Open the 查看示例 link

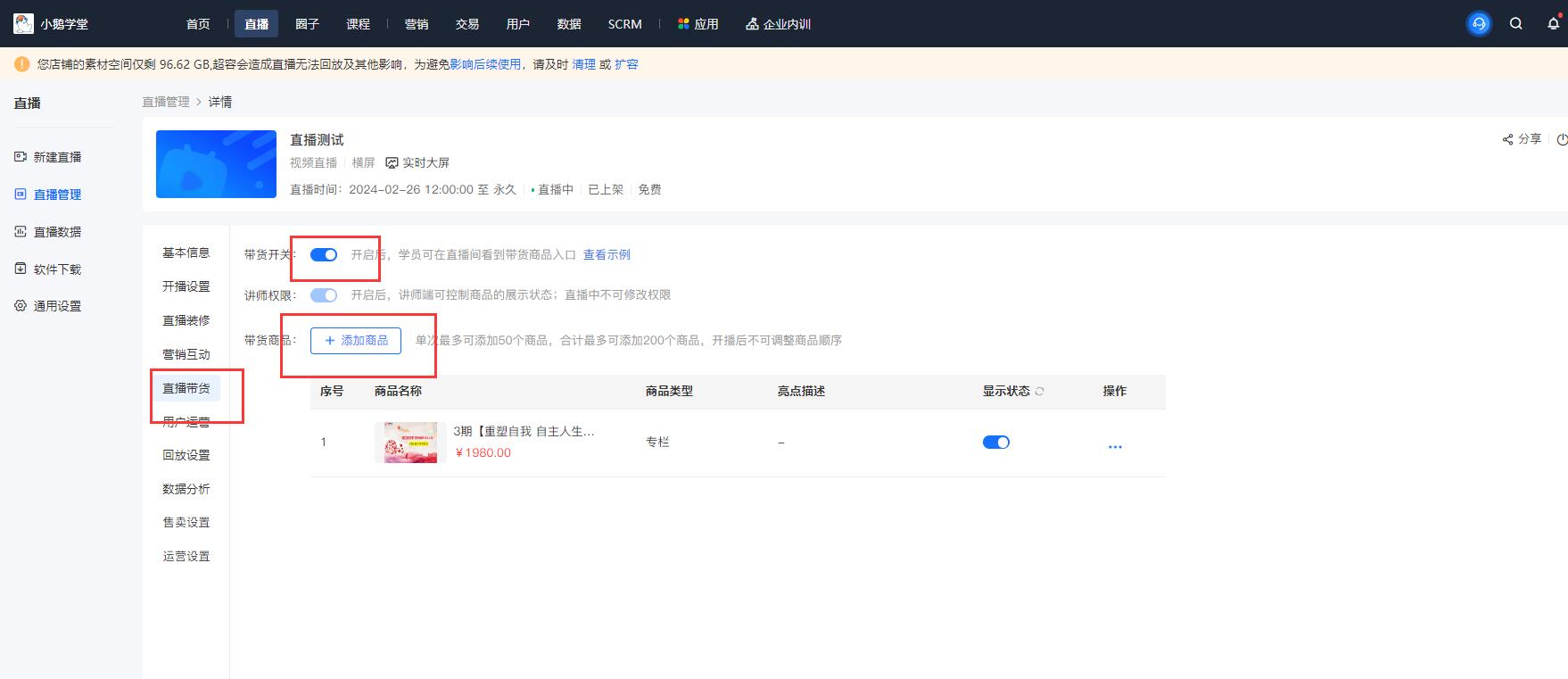pos(607,255)
